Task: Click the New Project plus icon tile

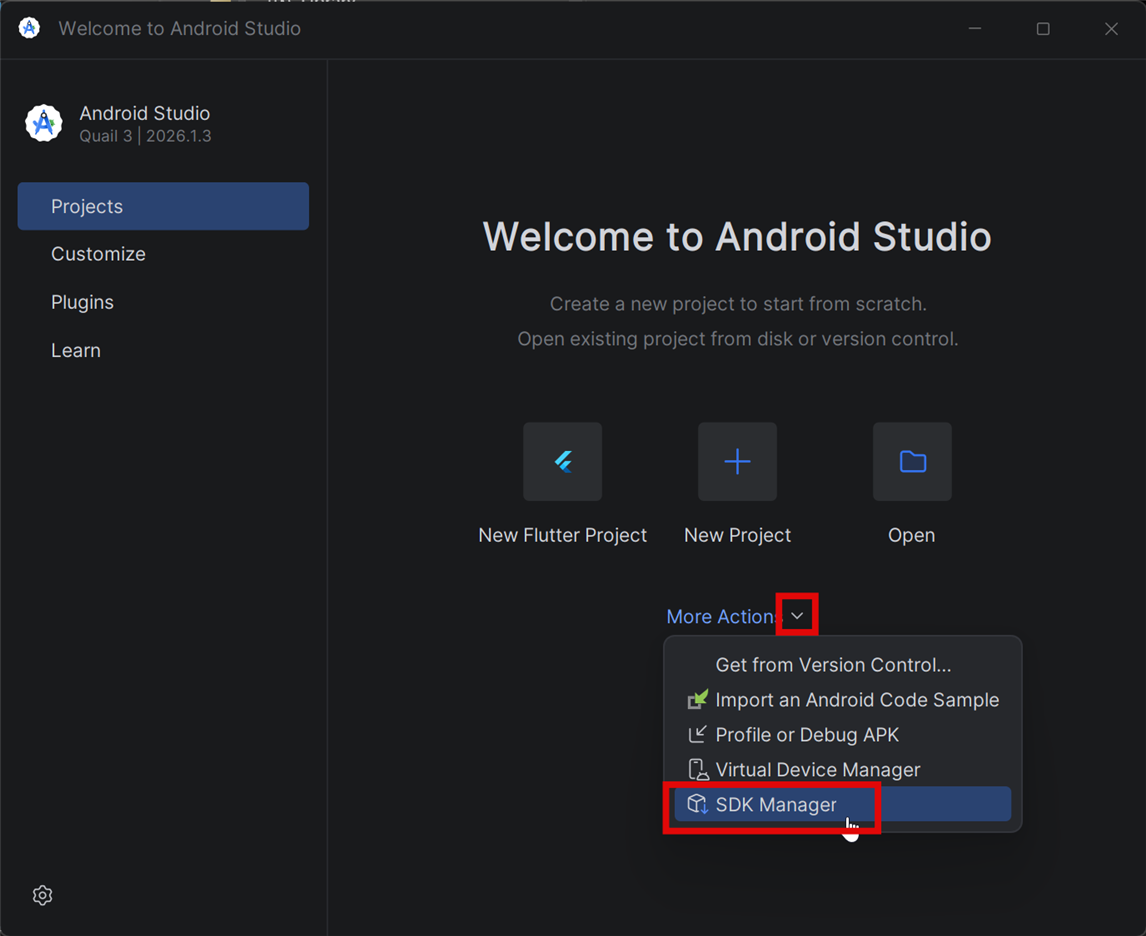Action: click(x=737, y=461)
